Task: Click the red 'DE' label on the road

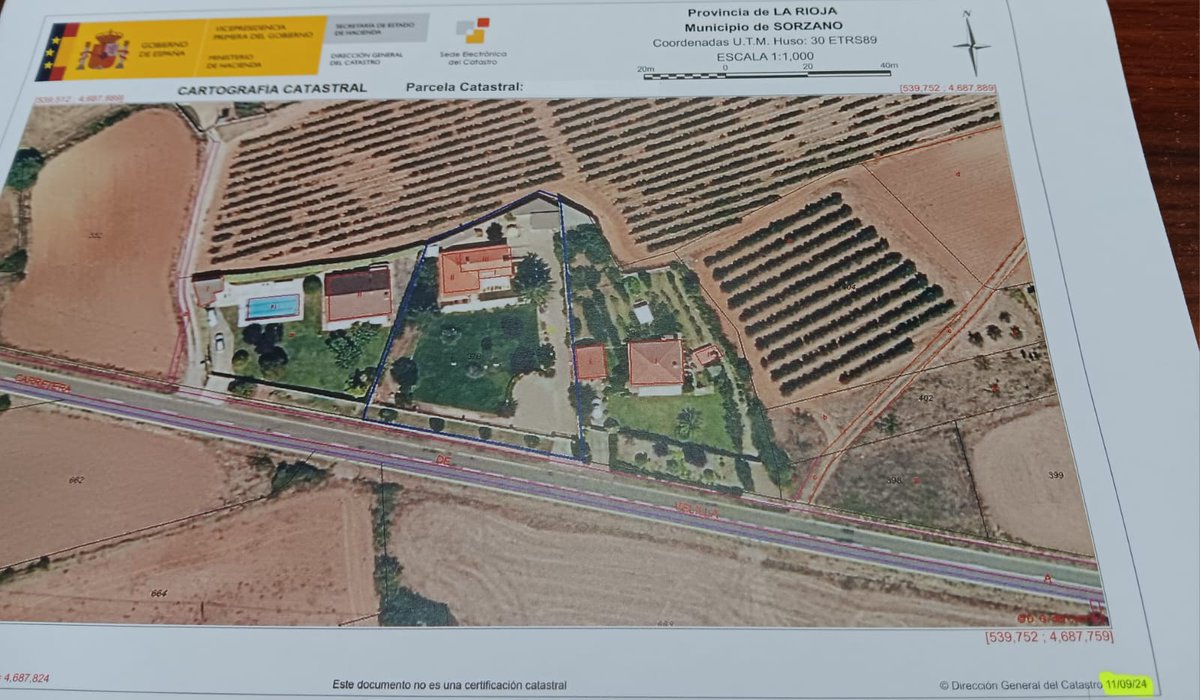Action: coord(444,459)
